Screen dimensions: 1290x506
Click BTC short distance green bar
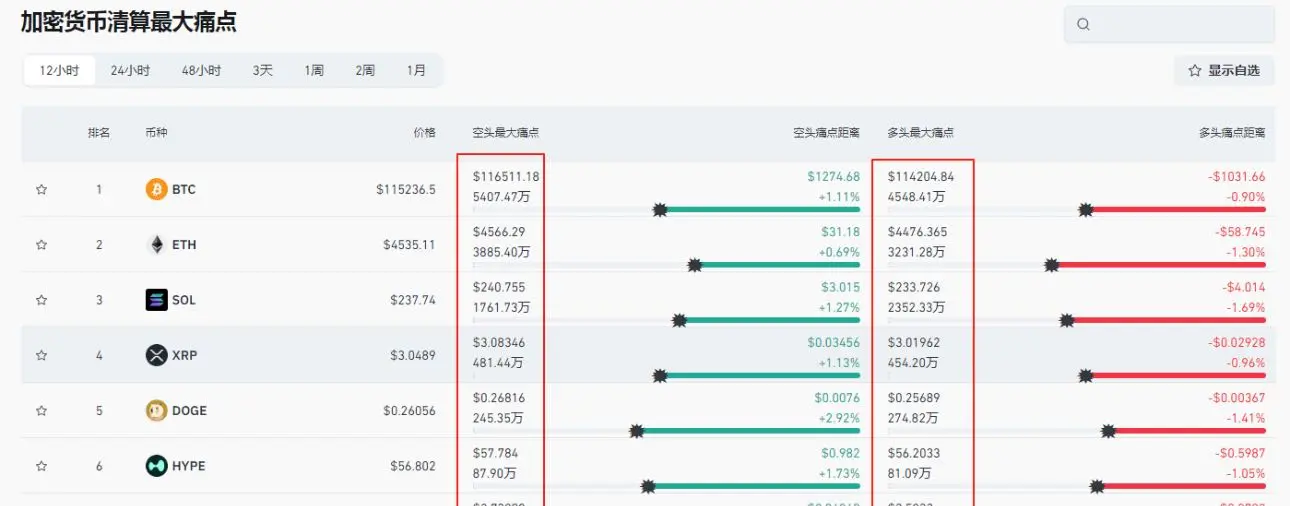[760, 210]
